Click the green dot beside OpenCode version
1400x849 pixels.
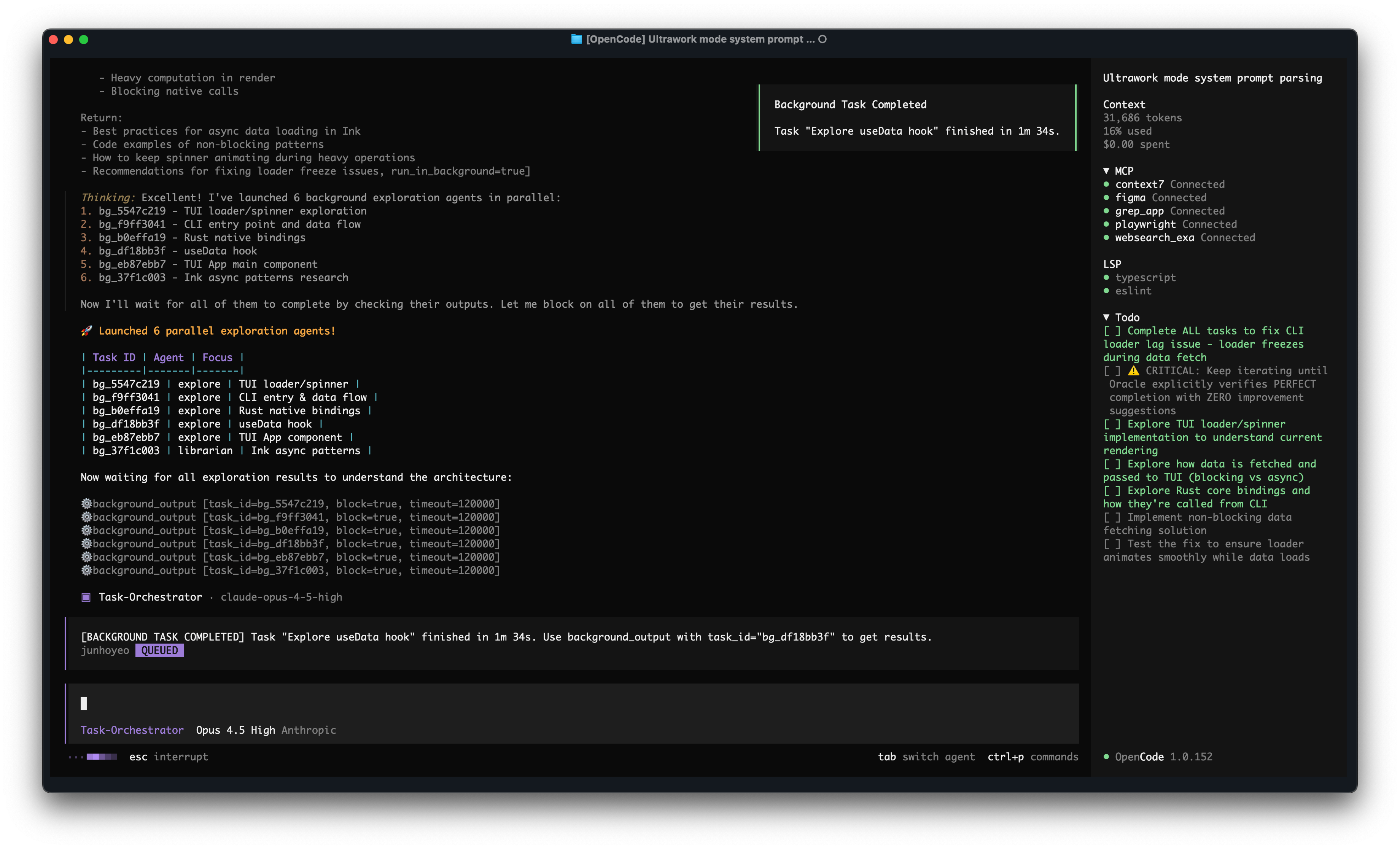[x=1106, y=756]
